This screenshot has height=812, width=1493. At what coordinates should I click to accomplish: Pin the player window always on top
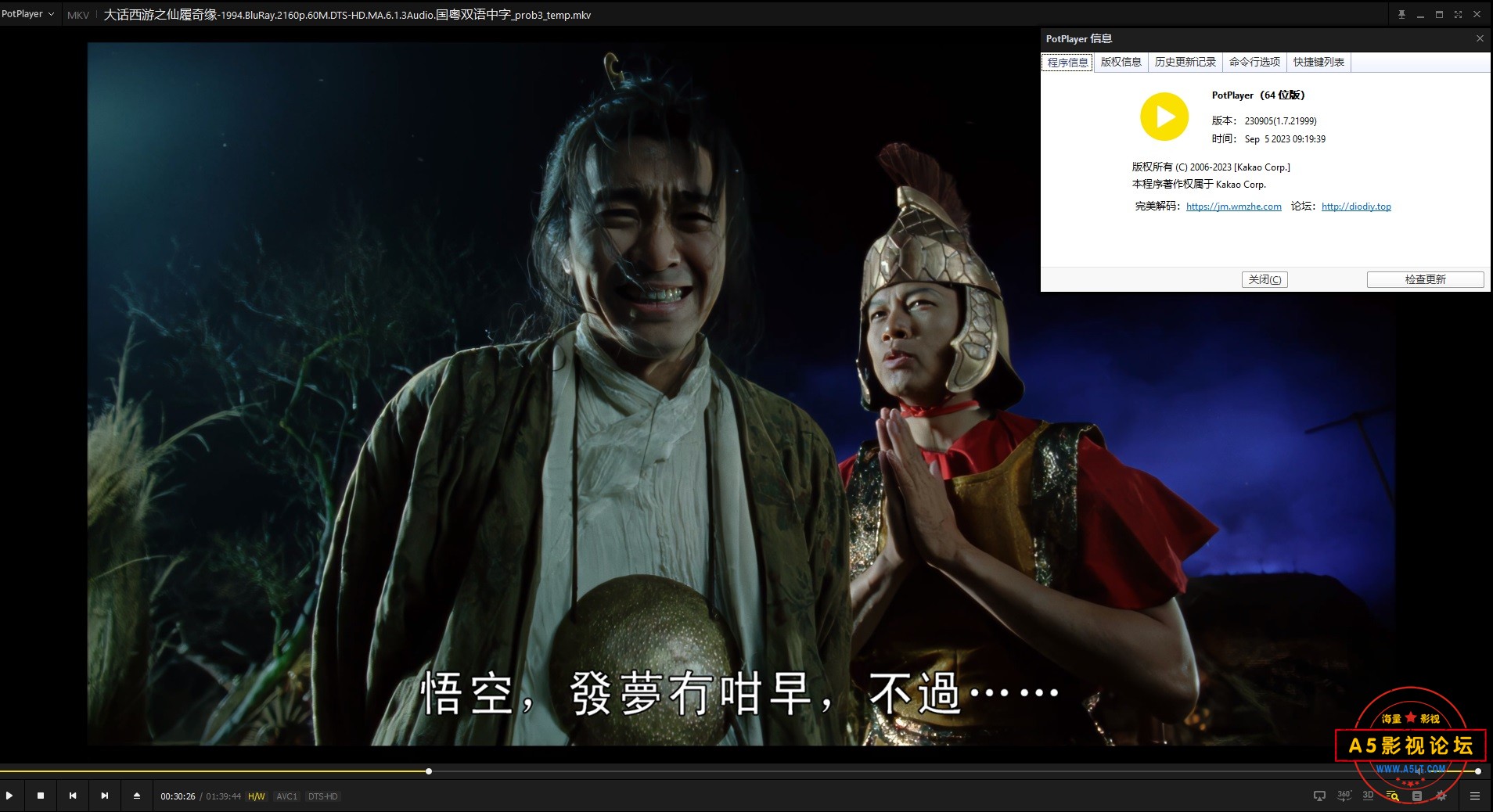click(x=1401, y=15)
